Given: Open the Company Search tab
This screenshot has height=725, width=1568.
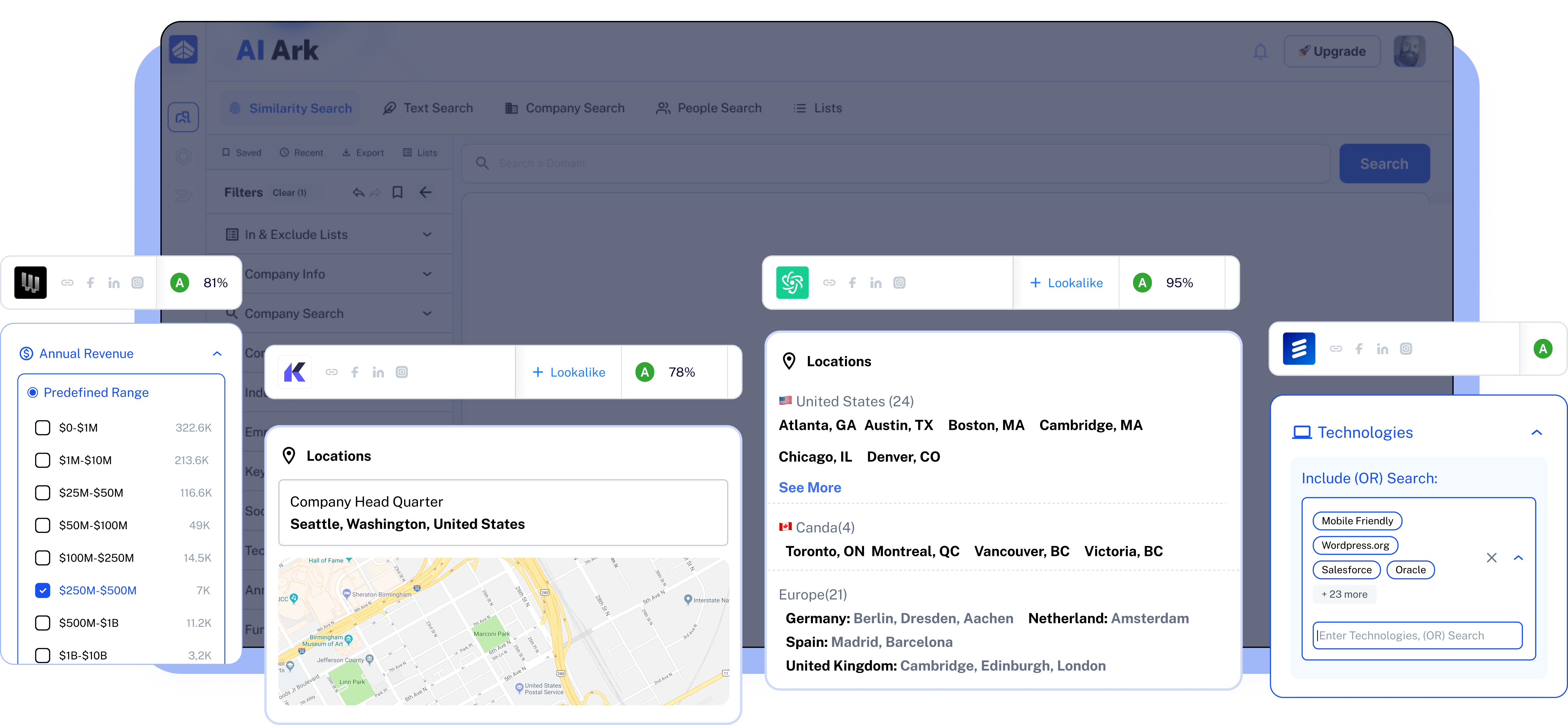Looking at the screenshot, I should [x=565, y=108].
